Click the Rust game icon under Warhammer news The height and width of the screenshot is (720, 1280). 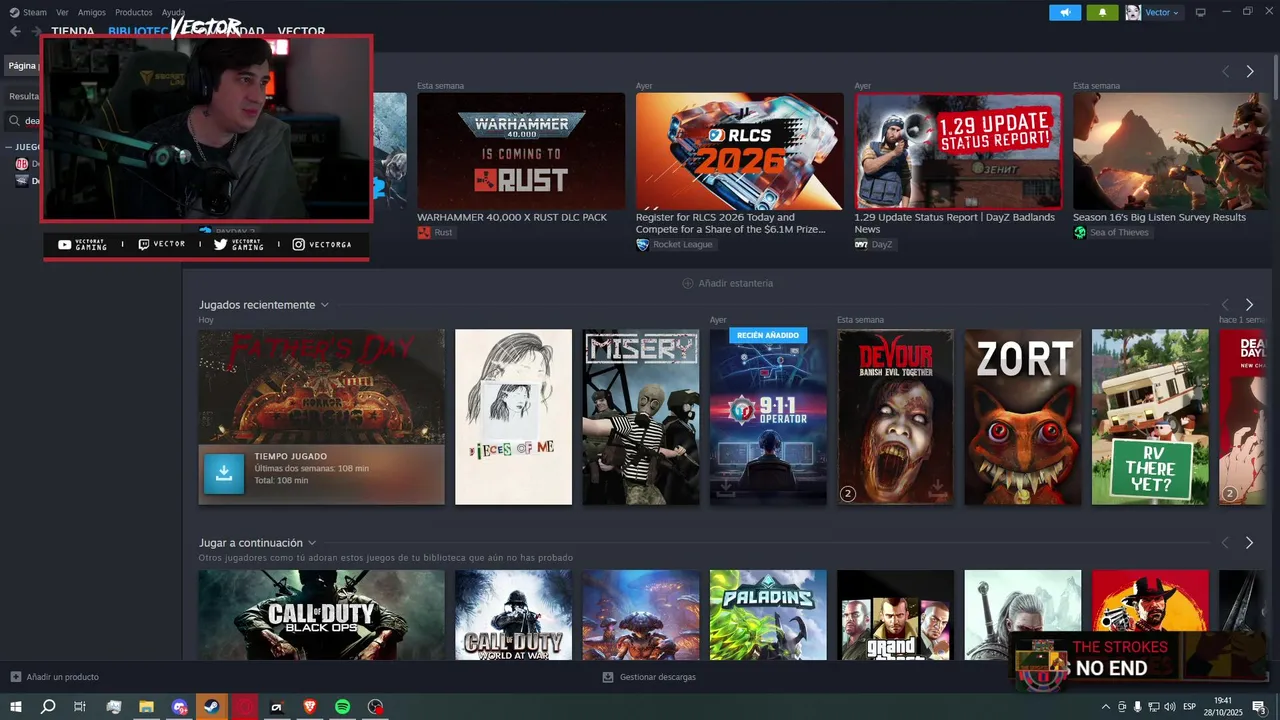tap(424, 232)
